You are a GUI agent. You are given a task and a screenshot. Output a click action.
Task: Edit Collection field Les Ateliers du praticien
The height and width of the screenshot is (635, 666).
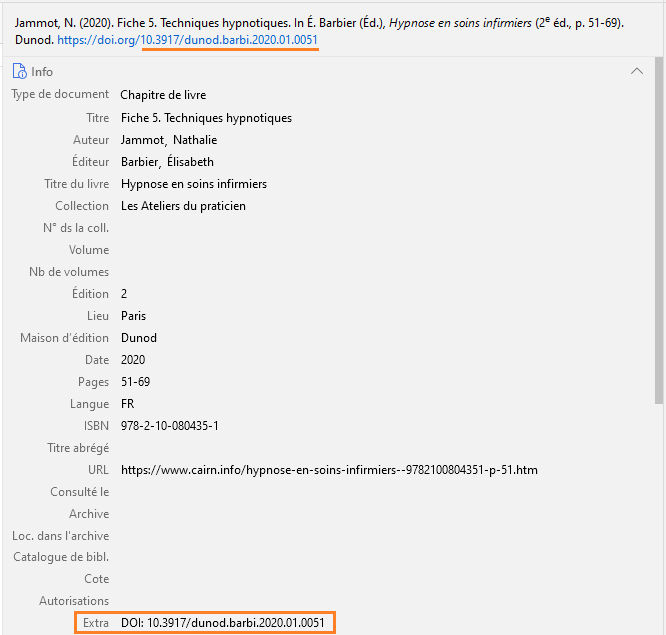[183, 206]
